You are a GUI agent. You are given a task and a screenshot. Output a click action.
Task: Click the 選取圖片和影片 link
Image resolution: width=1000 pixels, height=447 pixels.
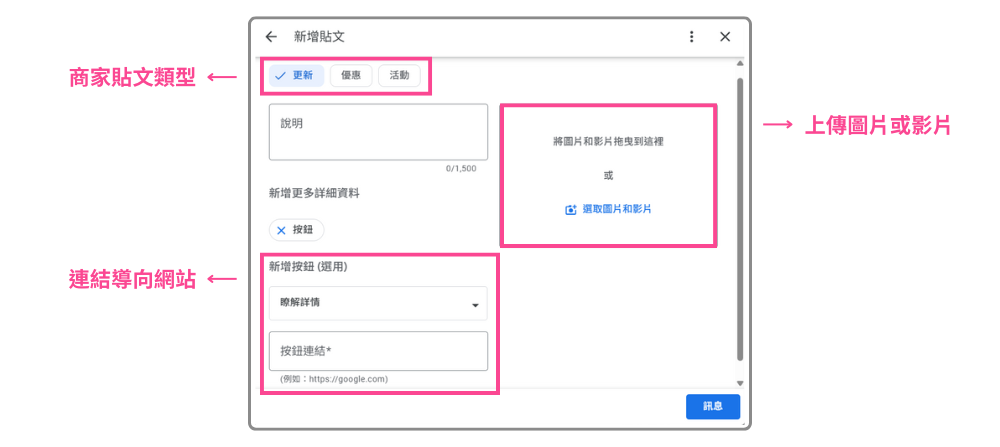(x=616, y=210)
